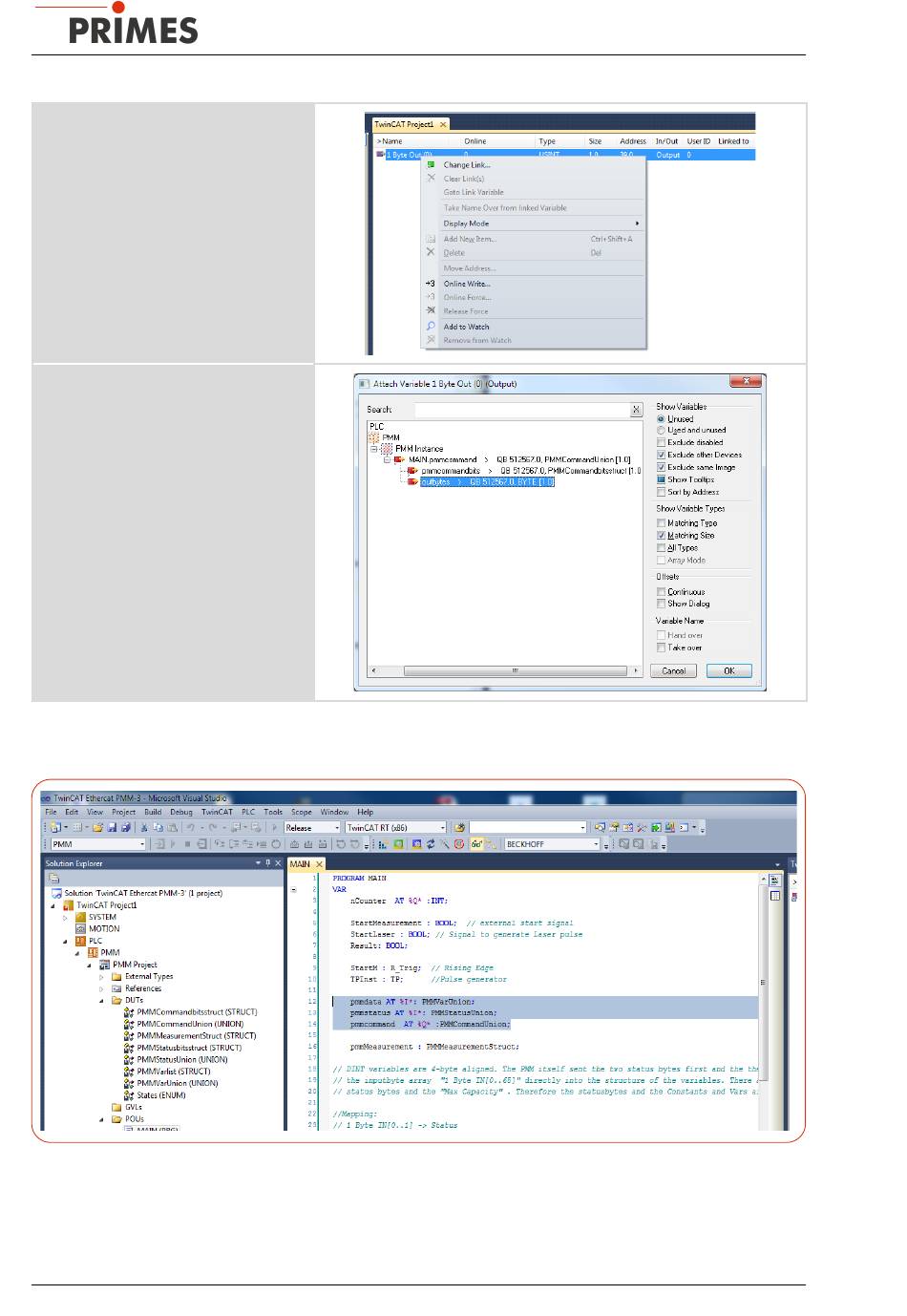
Task: Collapse MAIN.pmmcommand tree node
Action: click(x=389, y=460)
